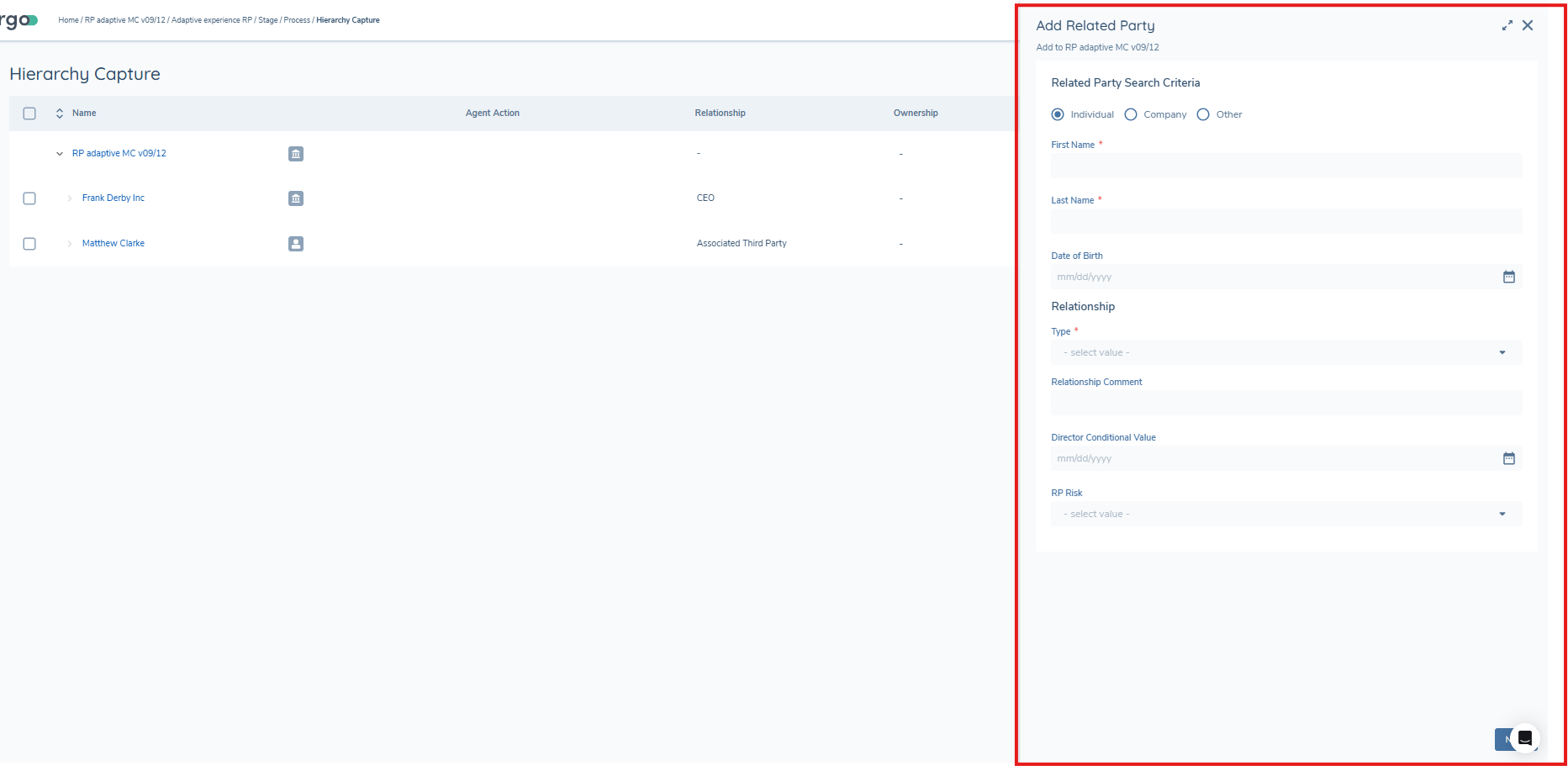Open the Director Conditional Value calendar picker

(x=1508, y=458)
